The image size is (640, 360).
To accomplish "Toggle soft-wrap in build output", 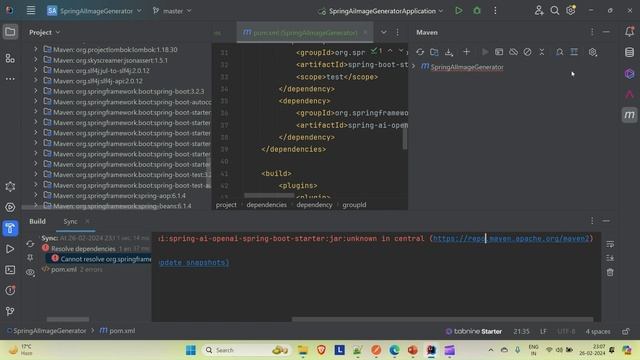I will [x=610, y=244].
